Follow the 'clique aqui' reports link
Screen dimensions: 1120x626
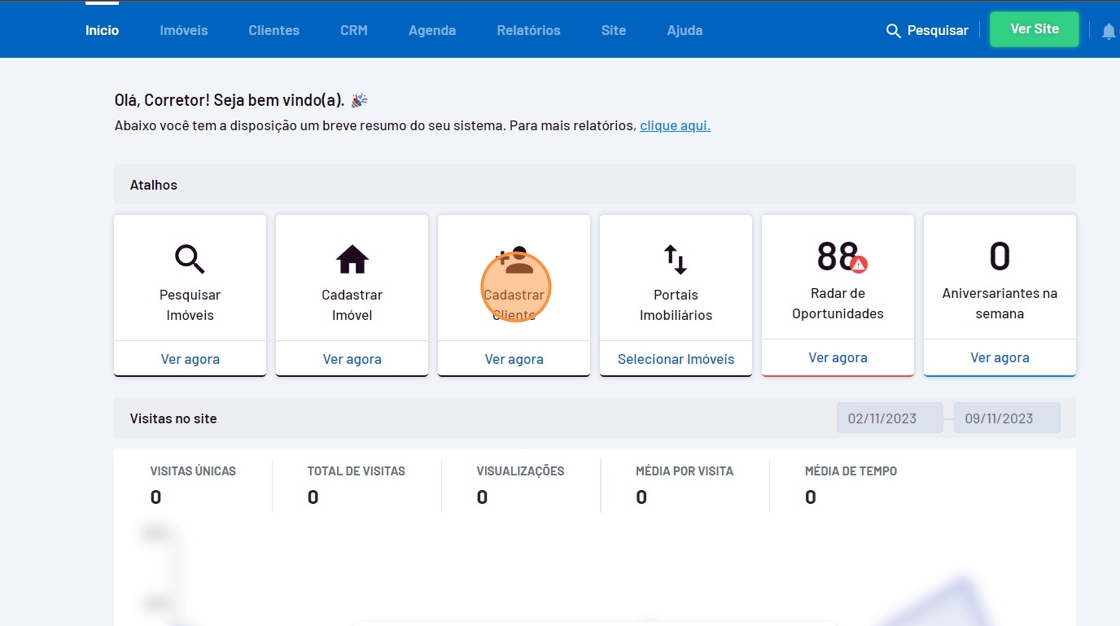675,126
